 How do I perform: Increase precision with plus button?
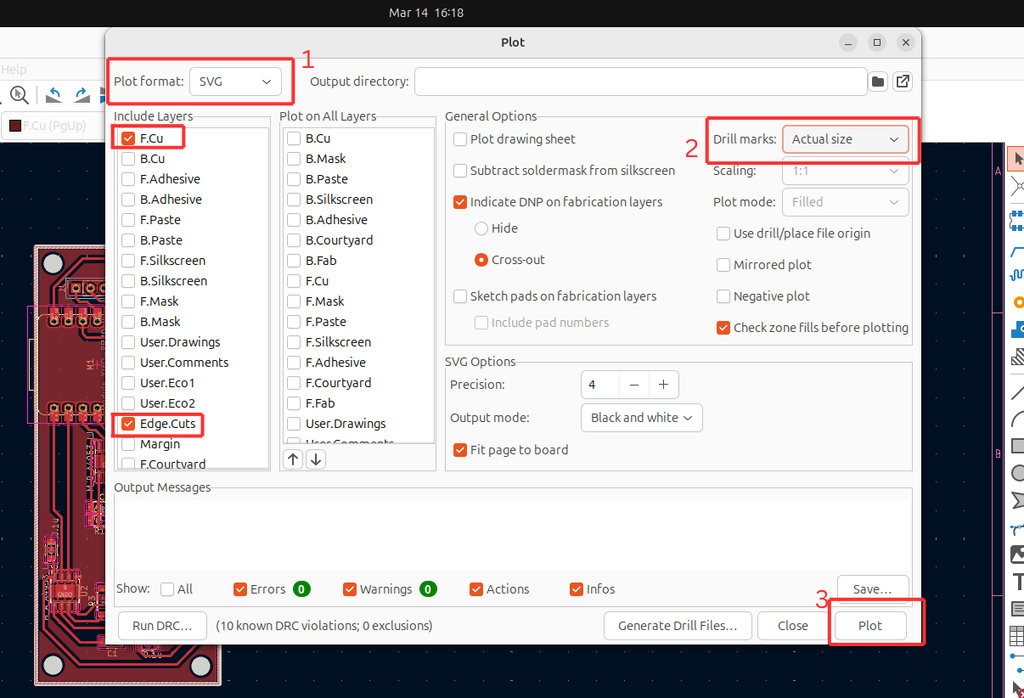pos(664,385)
